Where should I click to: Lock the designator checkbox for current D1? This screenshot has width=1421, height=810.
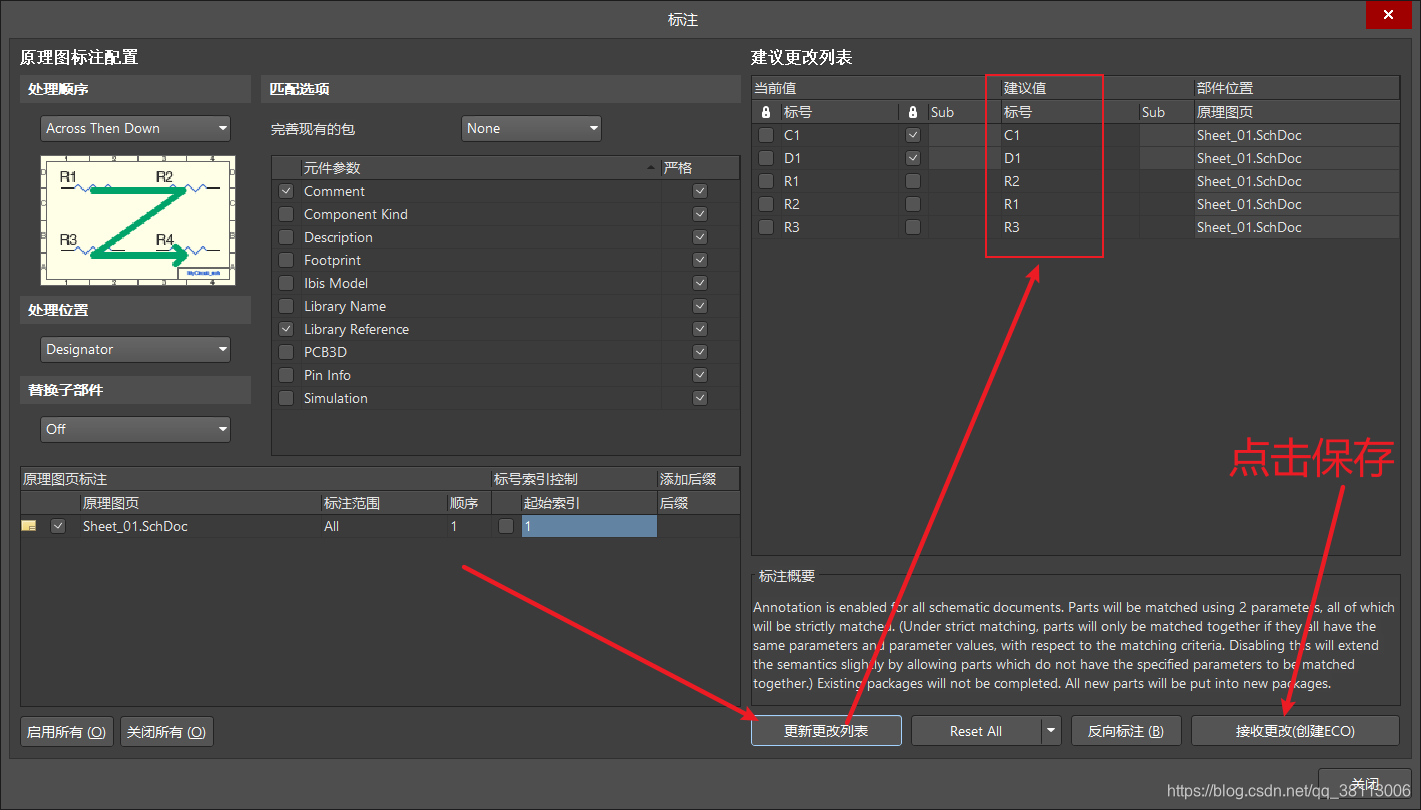click(x=766, y=158)
